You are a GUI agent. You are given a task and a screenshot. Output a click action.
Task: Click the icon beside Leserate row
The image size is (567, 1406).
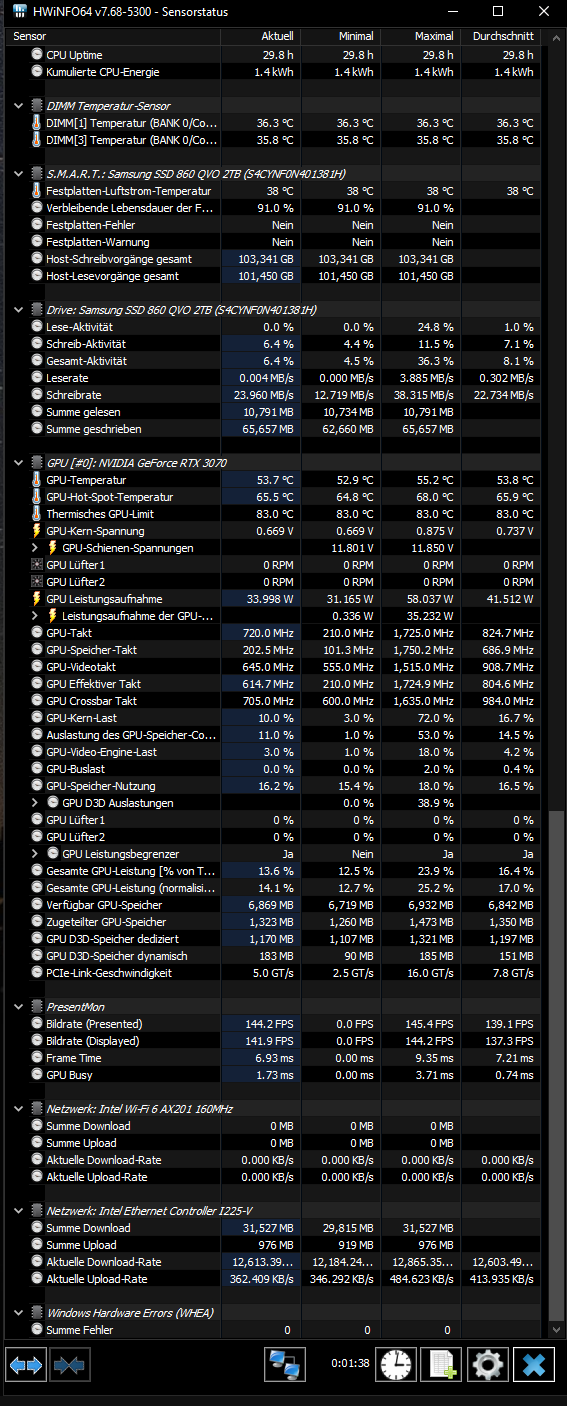37,378
